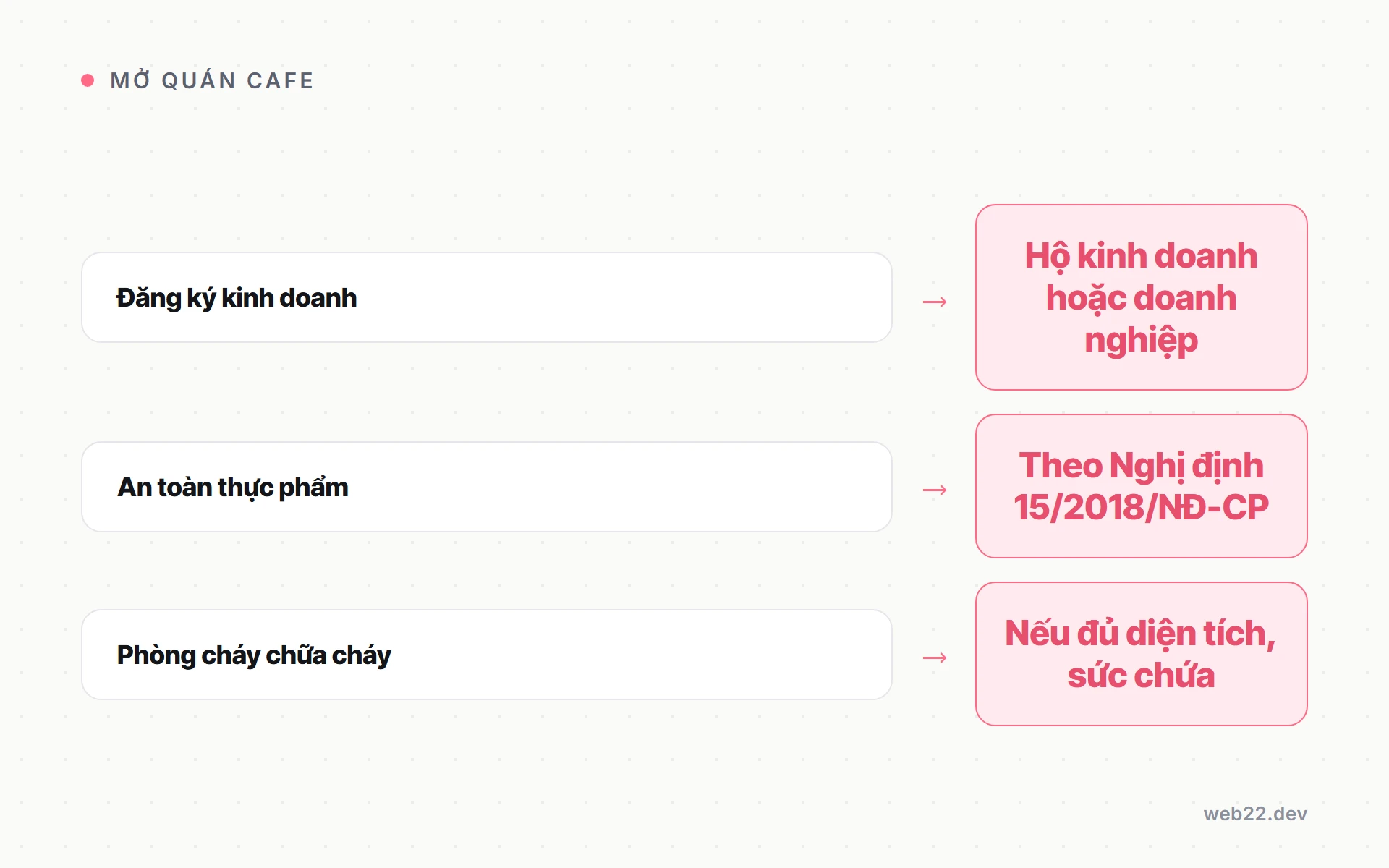This screenshot has width=1389, height=868.
Task: Click the sức chứa line of text
Action: (1142, 675)
